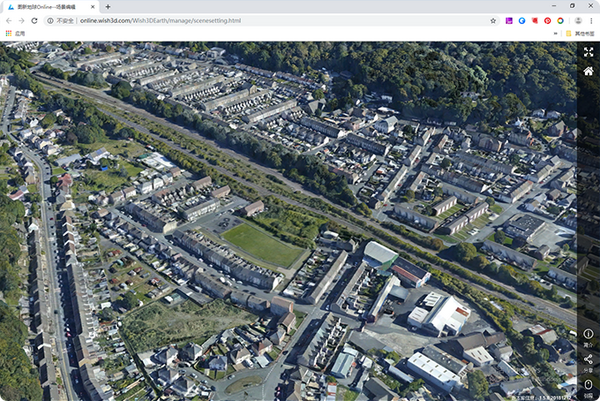
Task: Bookmark this page with the star icon
Action: click(493, 21)
